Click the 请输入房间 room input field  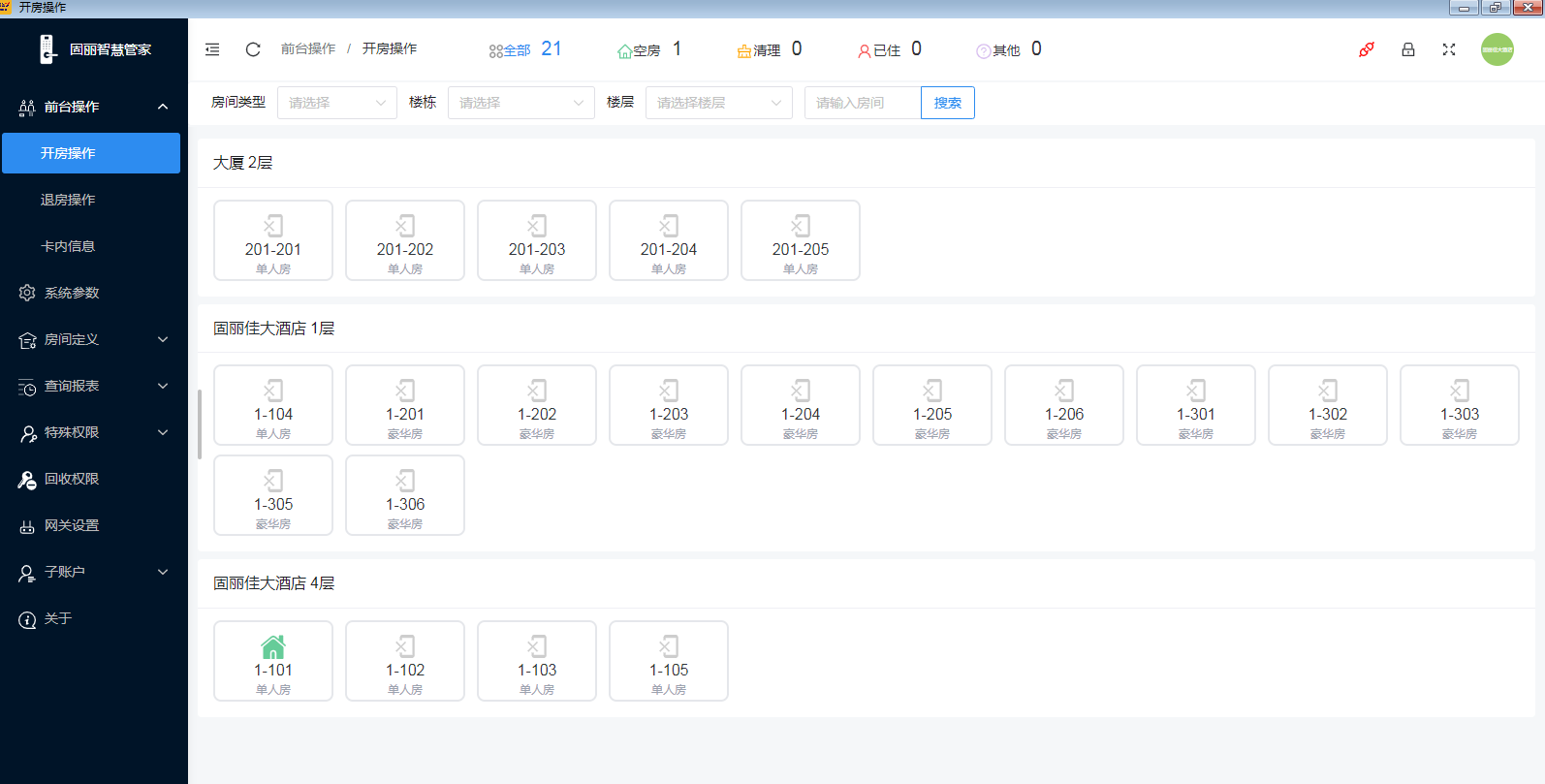(x=862, y=103)
